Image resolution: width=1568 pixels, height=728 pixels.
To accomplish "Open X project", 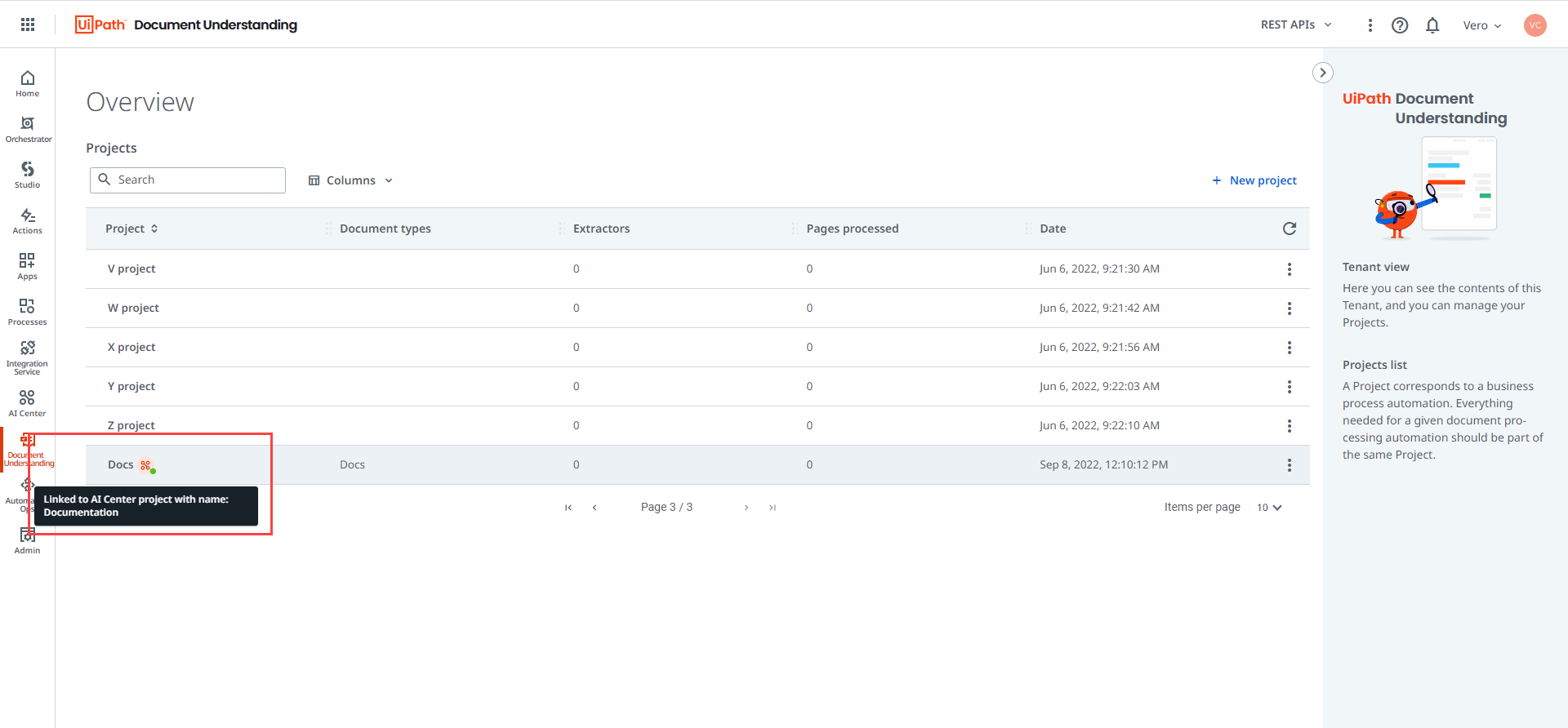I will 131,347.
